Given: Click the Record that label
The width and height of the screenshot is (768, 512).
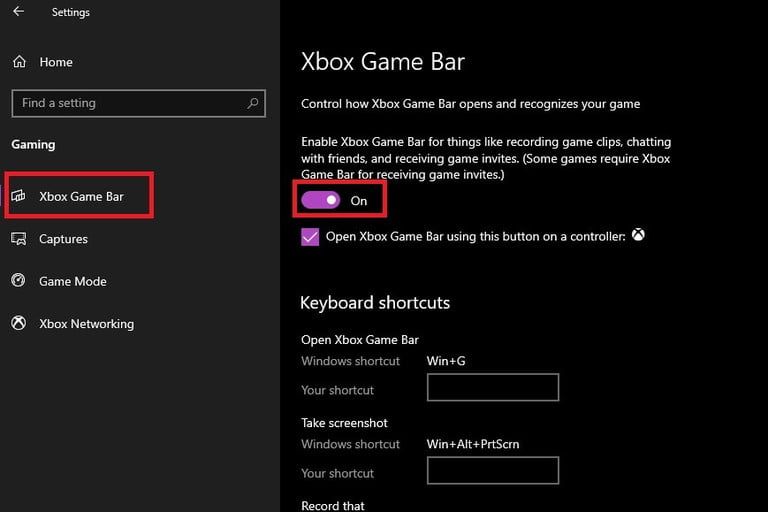Looking at the screenshot, I should point(333,506).
